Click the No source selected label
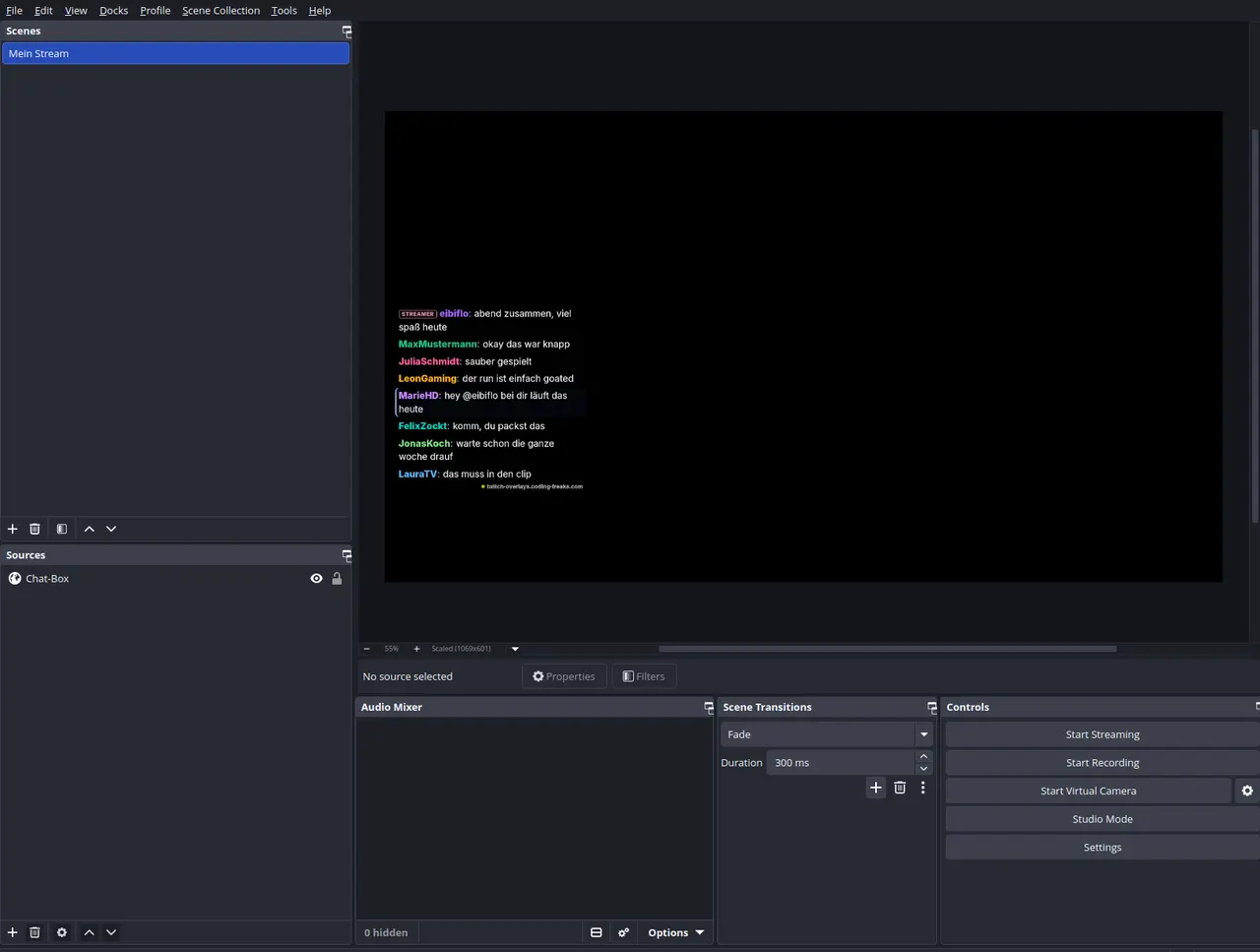Viewport: 1260px width, 952px height. pos(408,676)
